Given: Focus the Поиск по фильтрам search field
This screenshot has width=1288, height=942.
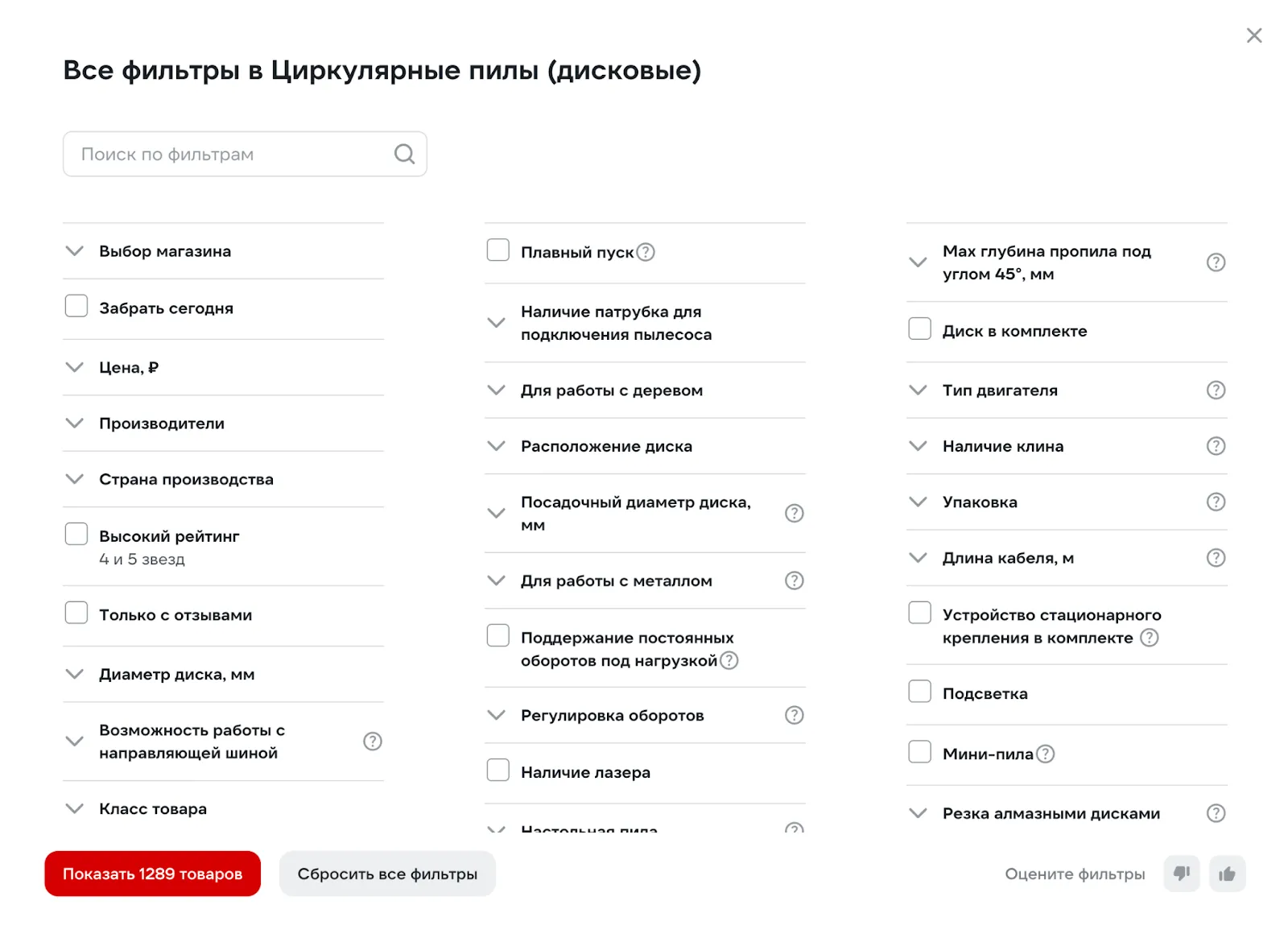Looking at the screenshot, I should 233,154.
